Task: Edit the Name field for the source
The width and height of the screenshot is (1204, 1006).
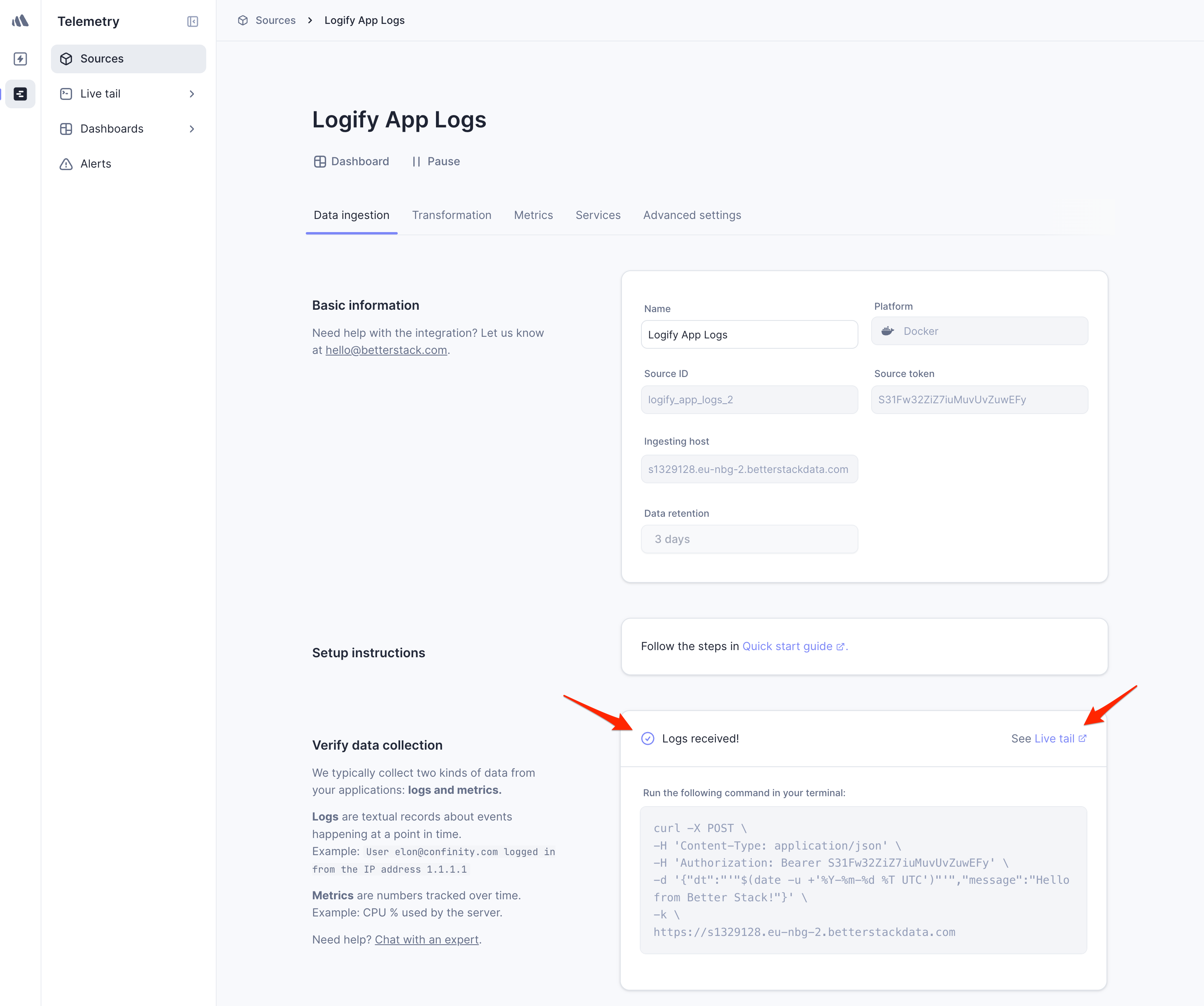Action: [749, 334]
